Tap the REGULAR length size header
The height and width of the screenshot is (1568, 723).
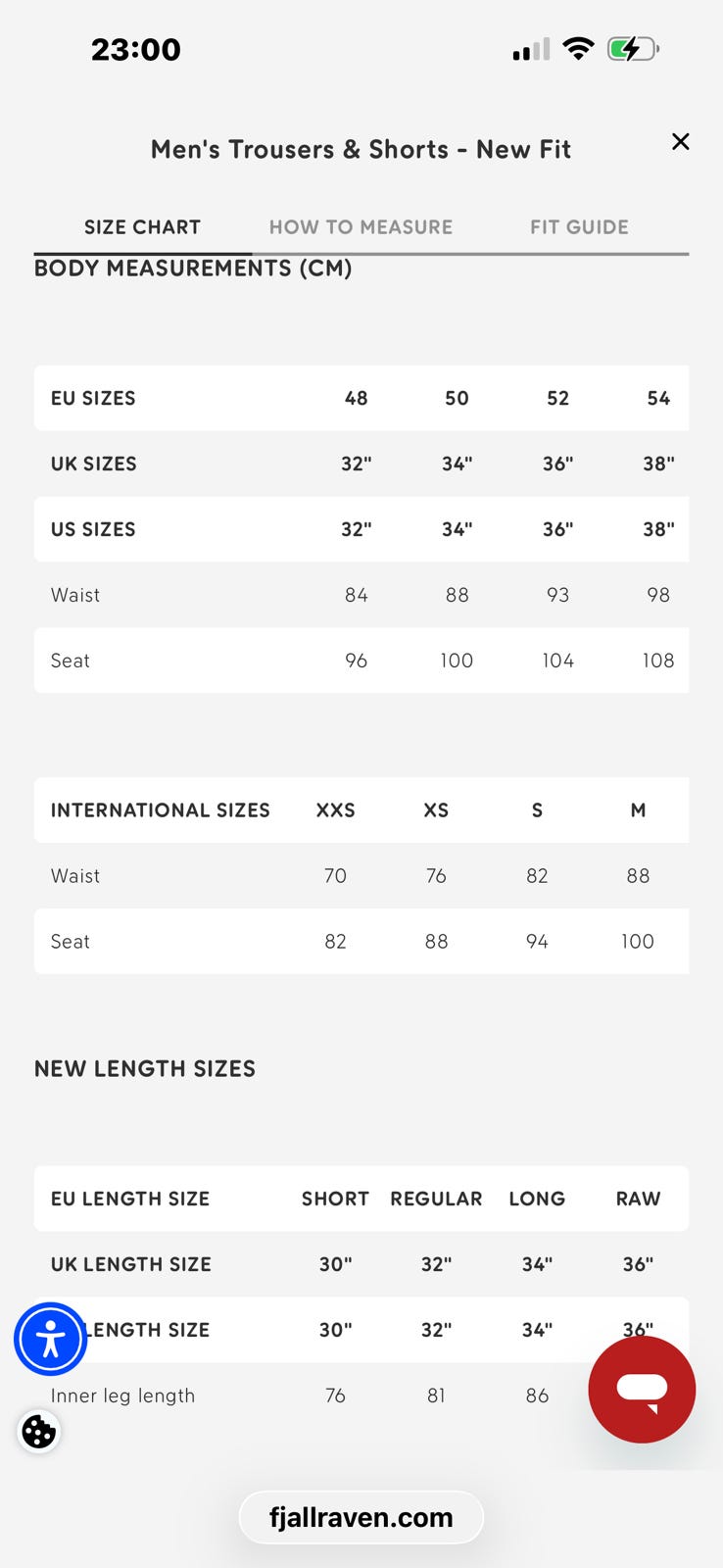(x=436, y=1199)
